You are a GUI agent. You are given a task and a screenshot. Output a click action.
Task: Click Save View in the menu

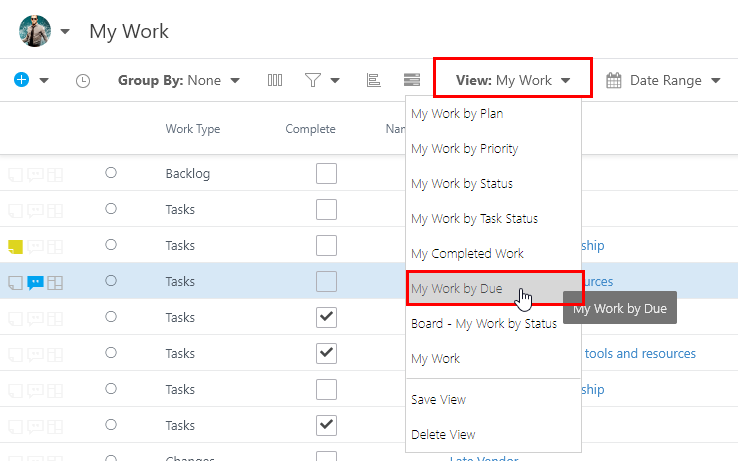[x=493, y=399]
